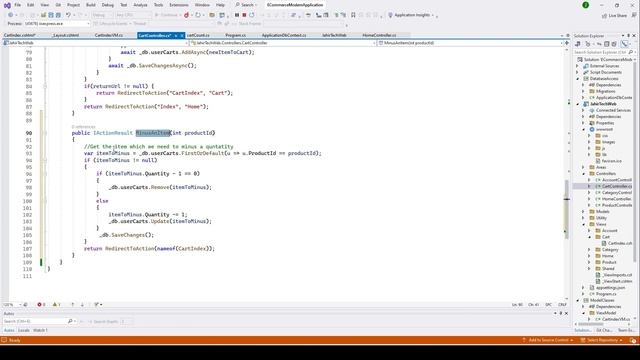
Task: Collapse the Controllers folder
Action: (x=584, y=174)
